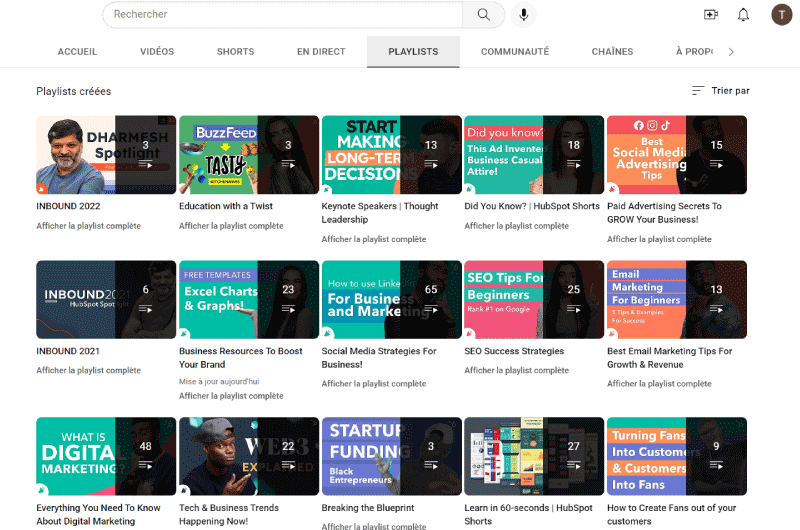This screenshot has width=800, height=530.
Task: Open Start Making Long-Term Decisions thumbnail
Action: (x=392, y=155)
